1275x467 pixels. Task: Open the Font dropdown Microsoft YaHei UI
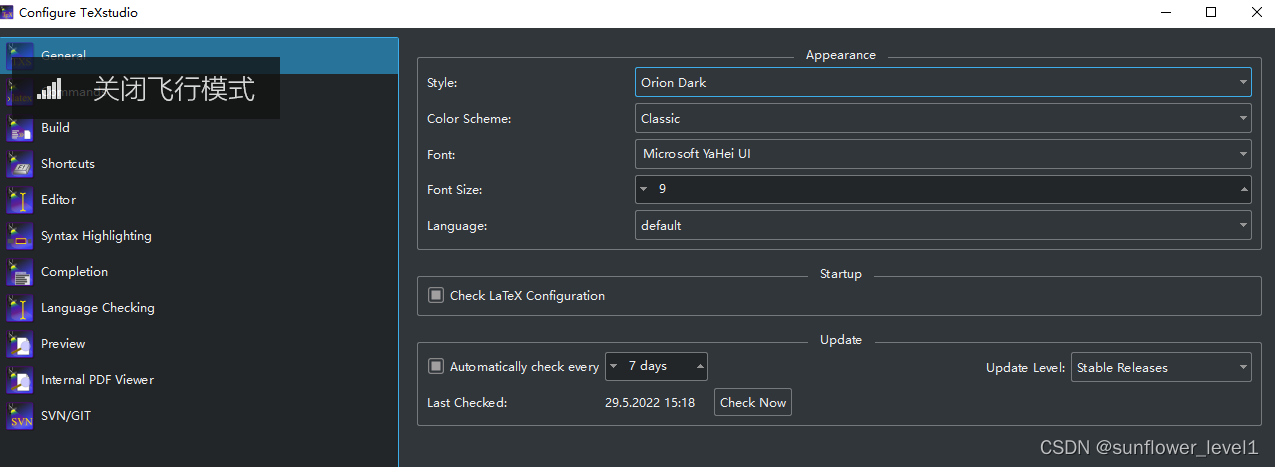(943, 154)
